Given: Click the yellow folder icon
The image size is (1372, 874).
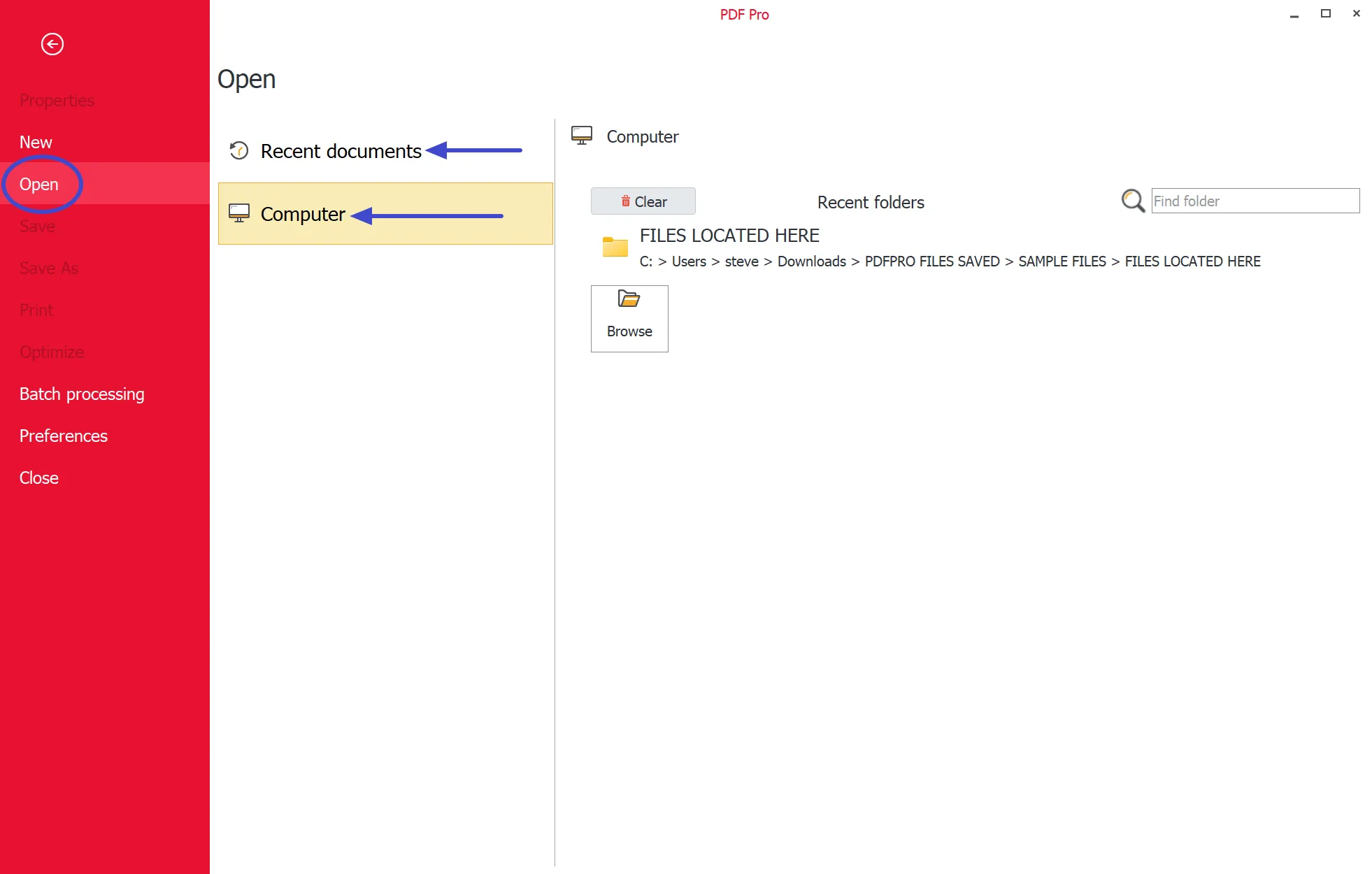Looking at the screenshot, I should 615,247.
